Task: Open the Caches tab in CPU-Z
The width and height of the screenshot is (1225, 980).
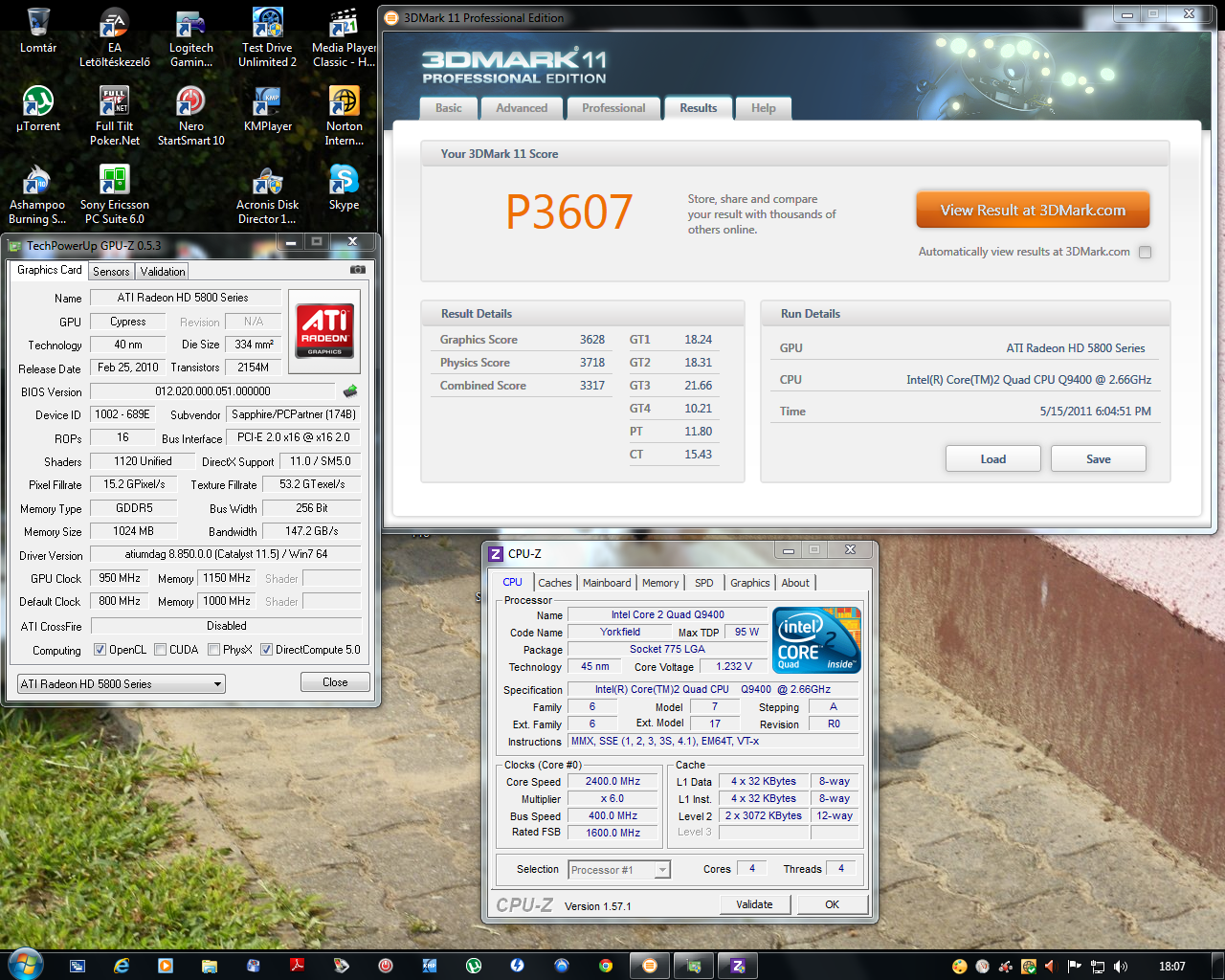Action: [555, 583]
